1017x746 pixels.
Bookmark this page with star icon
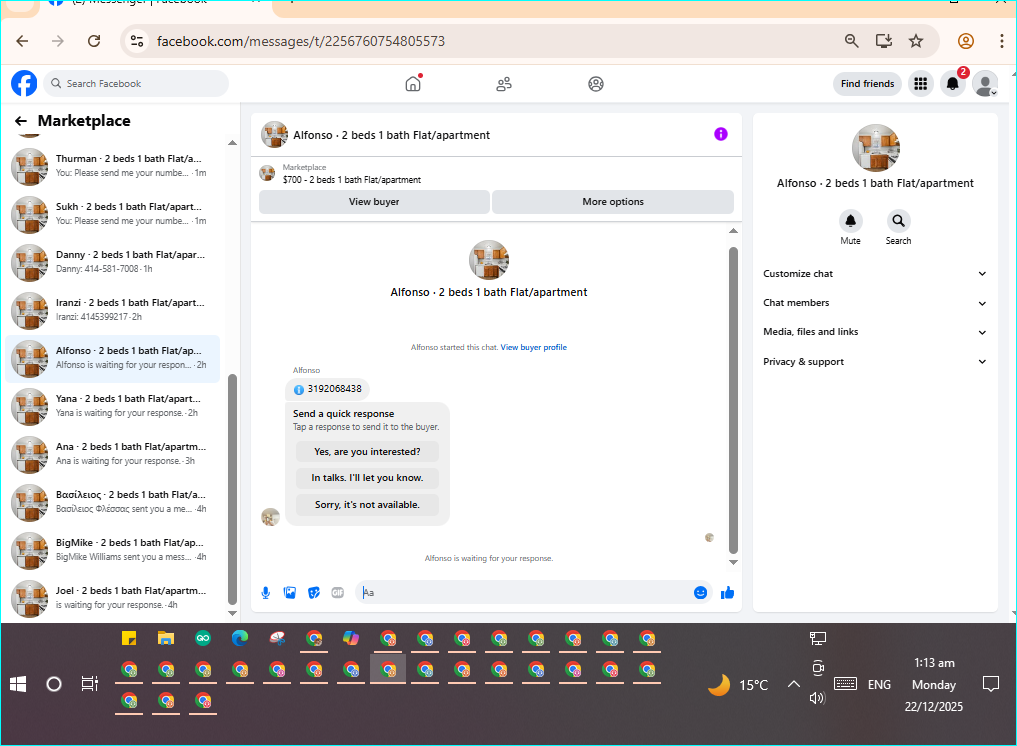(915, 41)
